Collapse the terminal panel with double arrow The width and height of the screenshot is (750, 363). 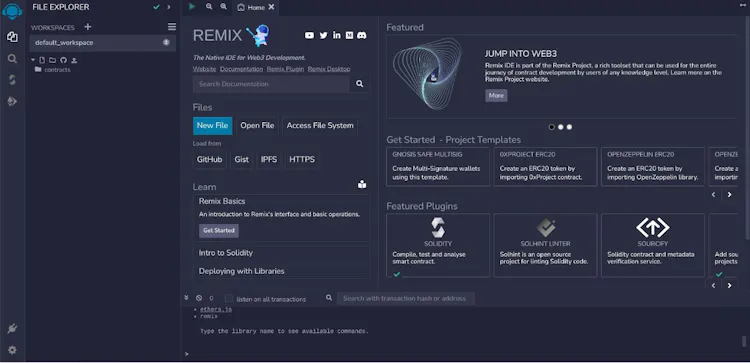tap(187, 297)
